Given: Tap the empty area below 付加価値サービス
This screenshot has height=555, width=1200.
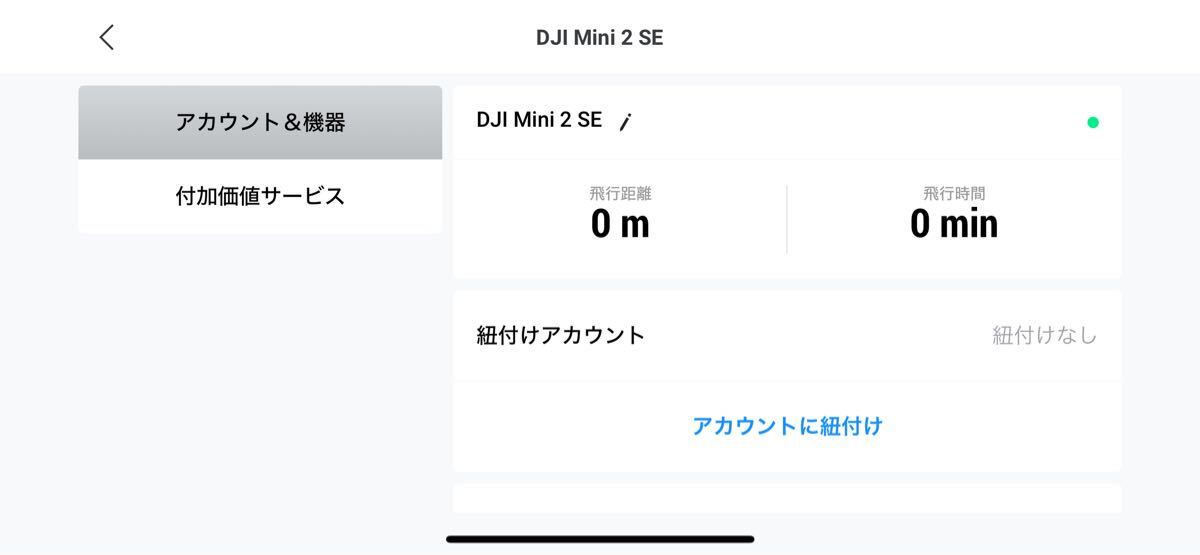Looking at the screenshot, I should 260,380.
